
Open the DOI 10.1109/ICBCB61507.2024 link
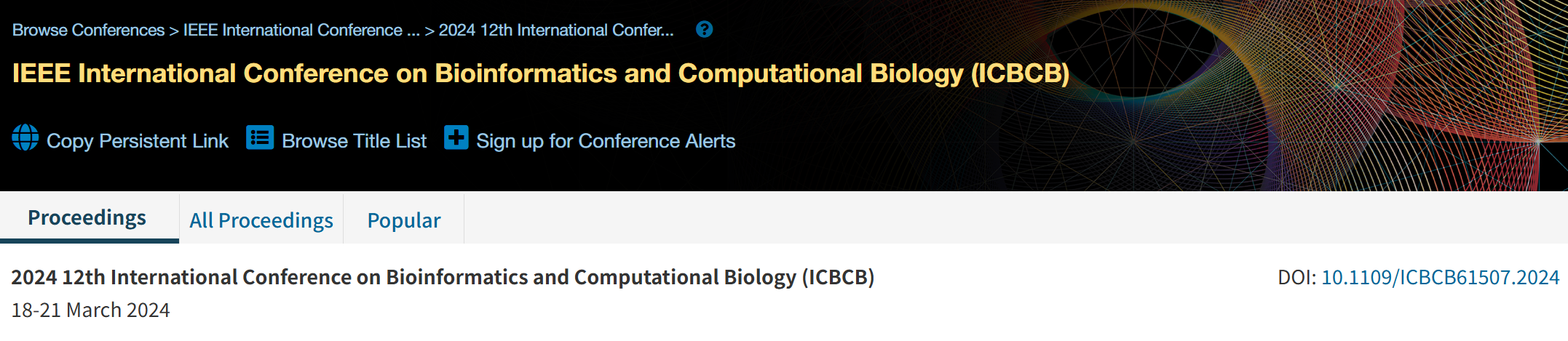point(1440,278)
